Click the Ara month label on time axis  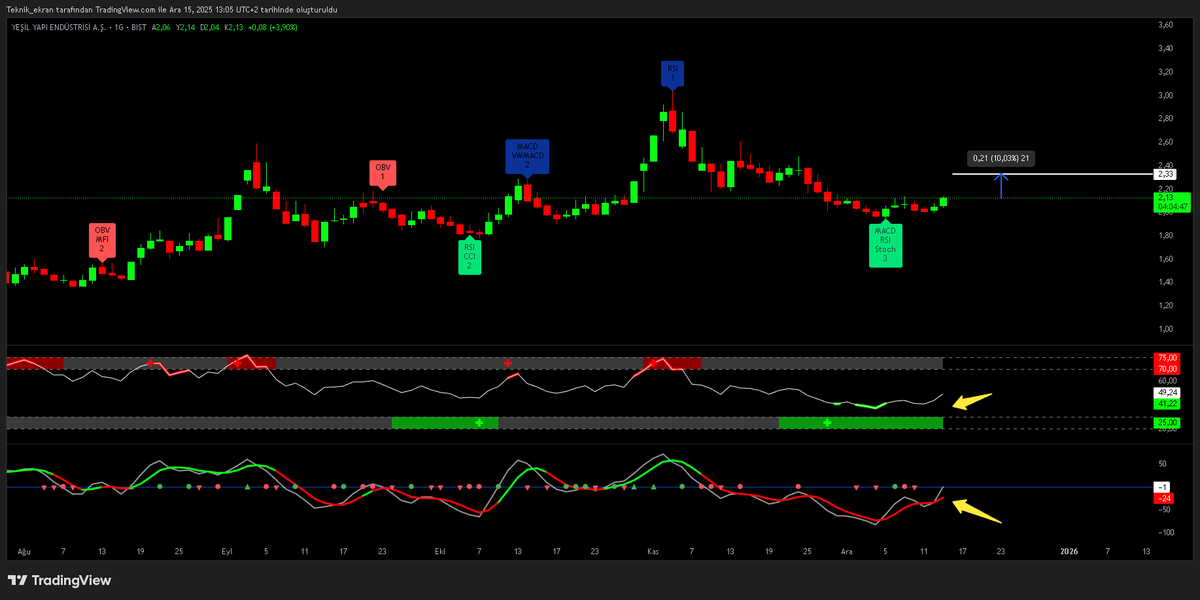846,551
